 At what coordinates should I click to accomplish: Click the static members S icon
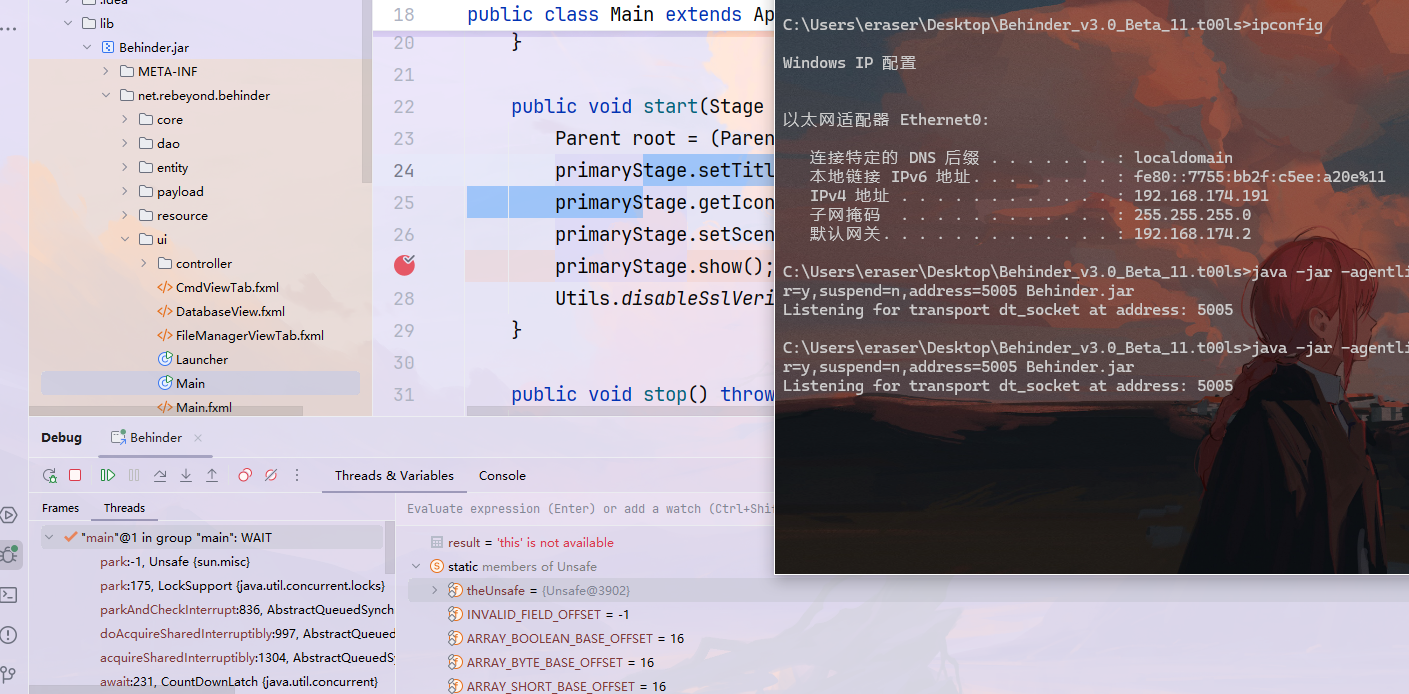[436, 566]
